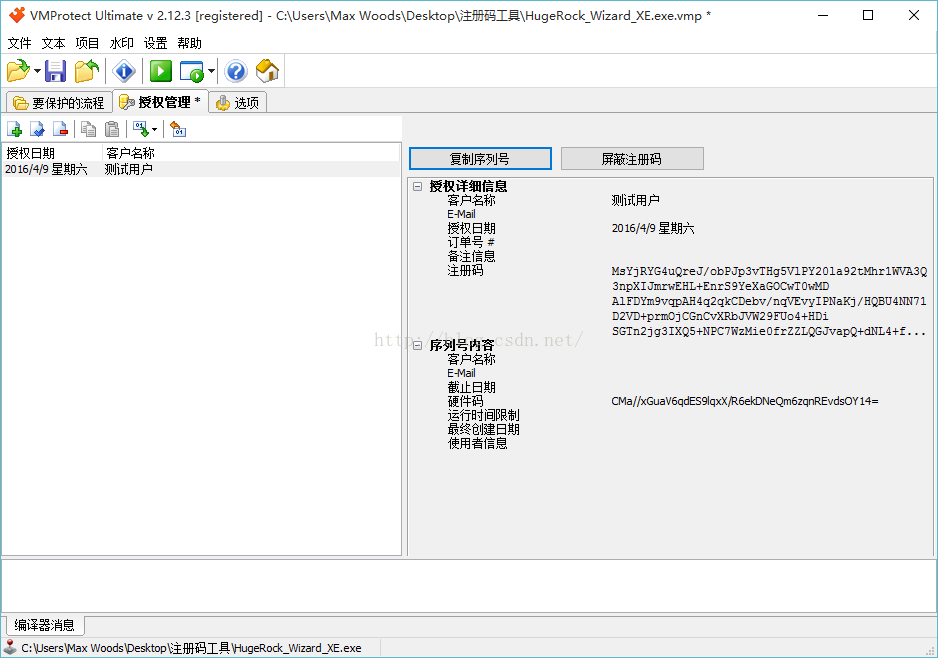
Task: Minimize the VMProtect window
Action: (823, 16)
